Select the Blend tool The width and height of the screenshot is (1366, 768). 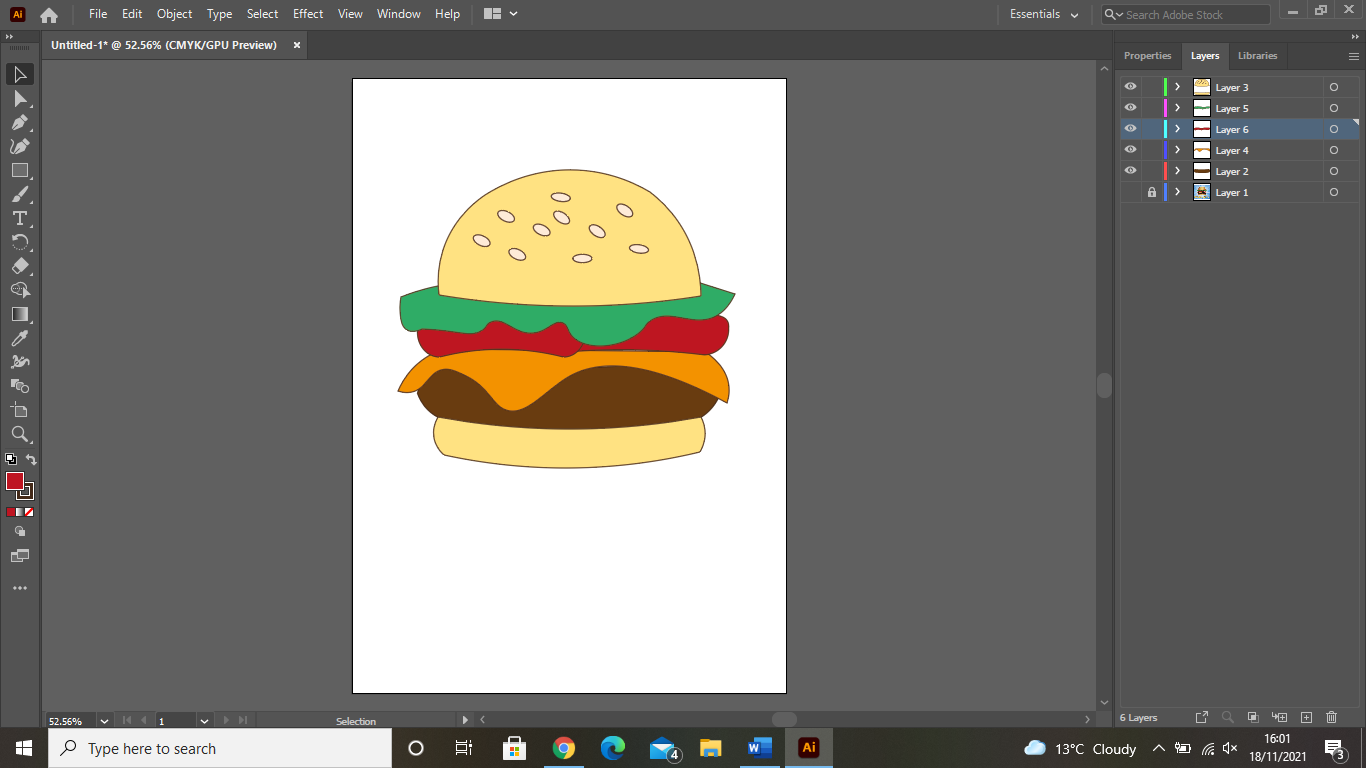pos(19,386)
